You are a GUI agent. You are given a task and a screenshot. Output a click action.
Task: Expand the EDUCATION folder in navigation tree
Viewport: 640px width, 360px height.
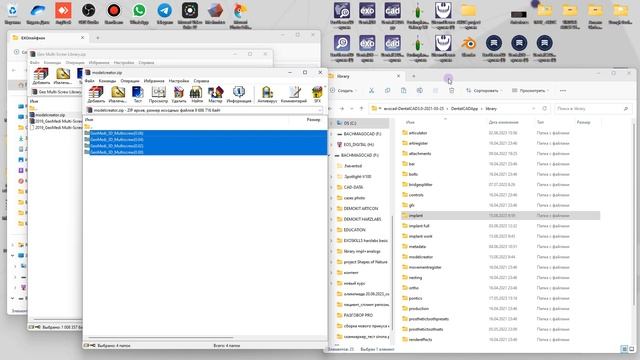(331, 230)
